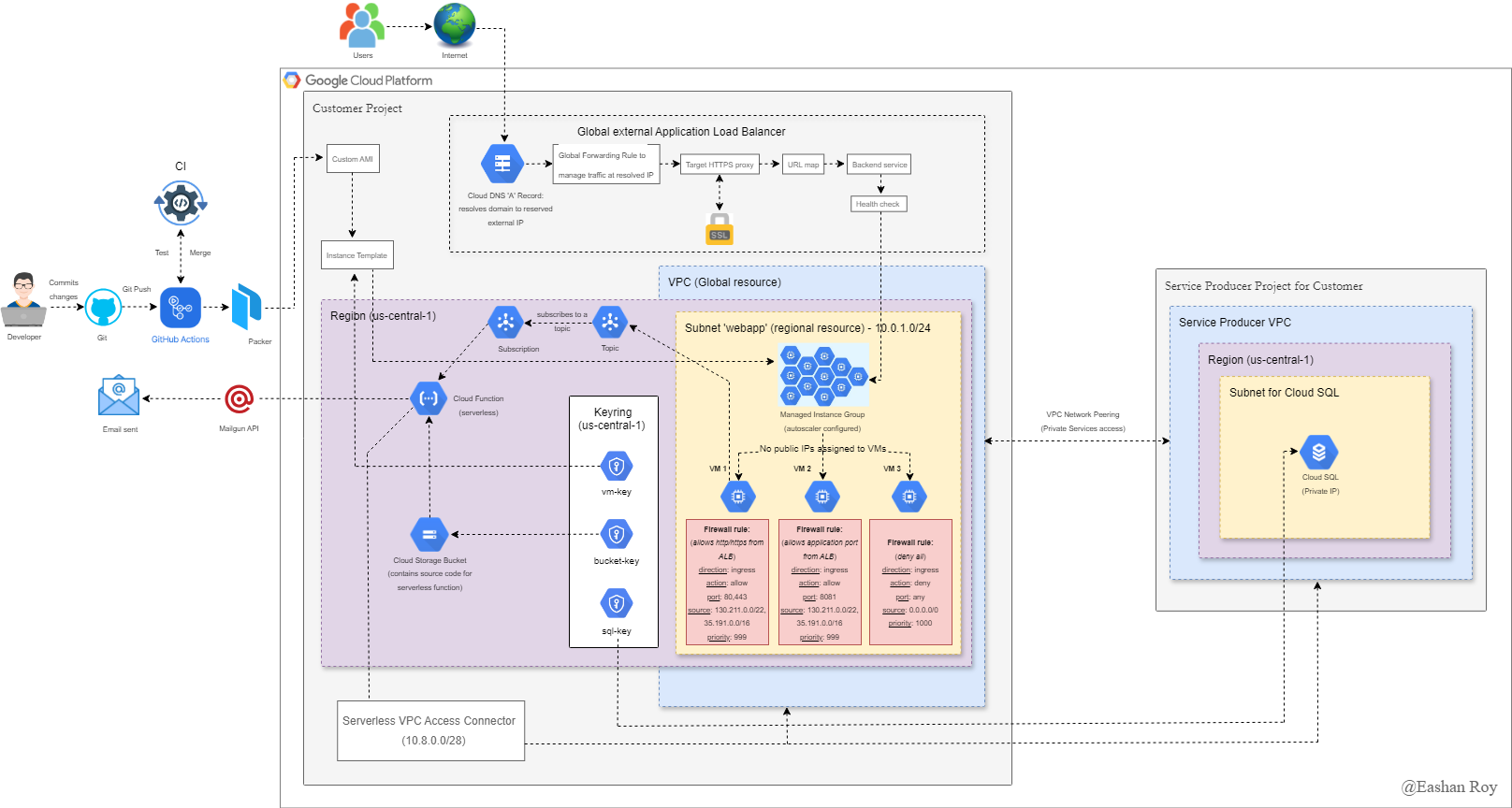
Task: Select the sql-key shield icon
Action: pos(617,603)
